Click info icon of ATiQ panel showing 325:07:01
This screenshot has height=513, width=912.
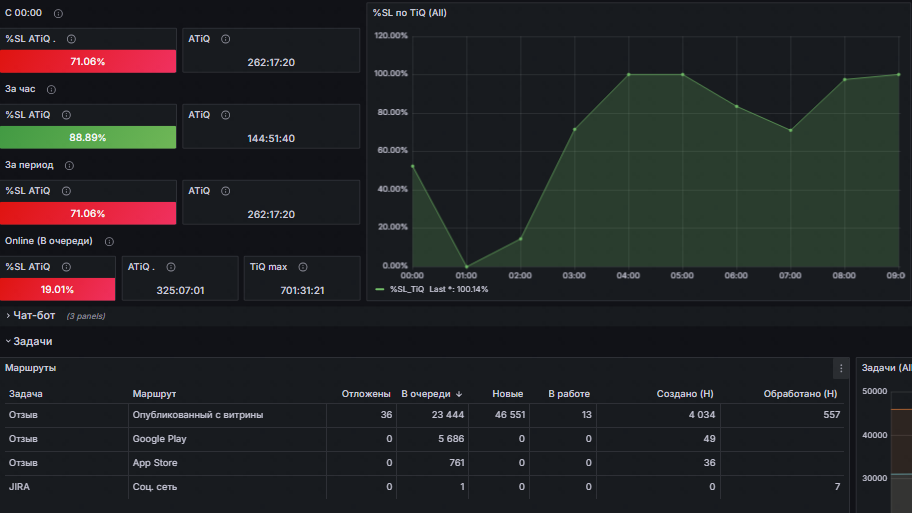pyautogui.click(x=171, y=267)
